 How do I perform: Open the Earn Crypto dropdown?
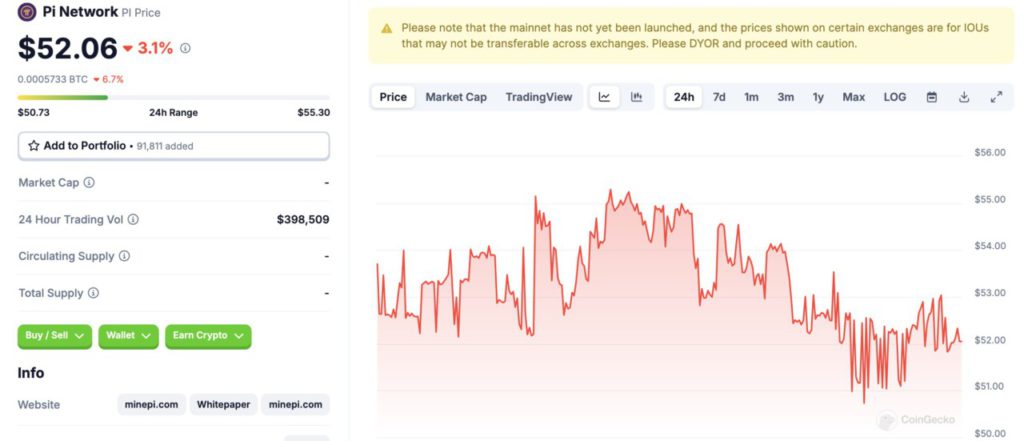[208, 336]
